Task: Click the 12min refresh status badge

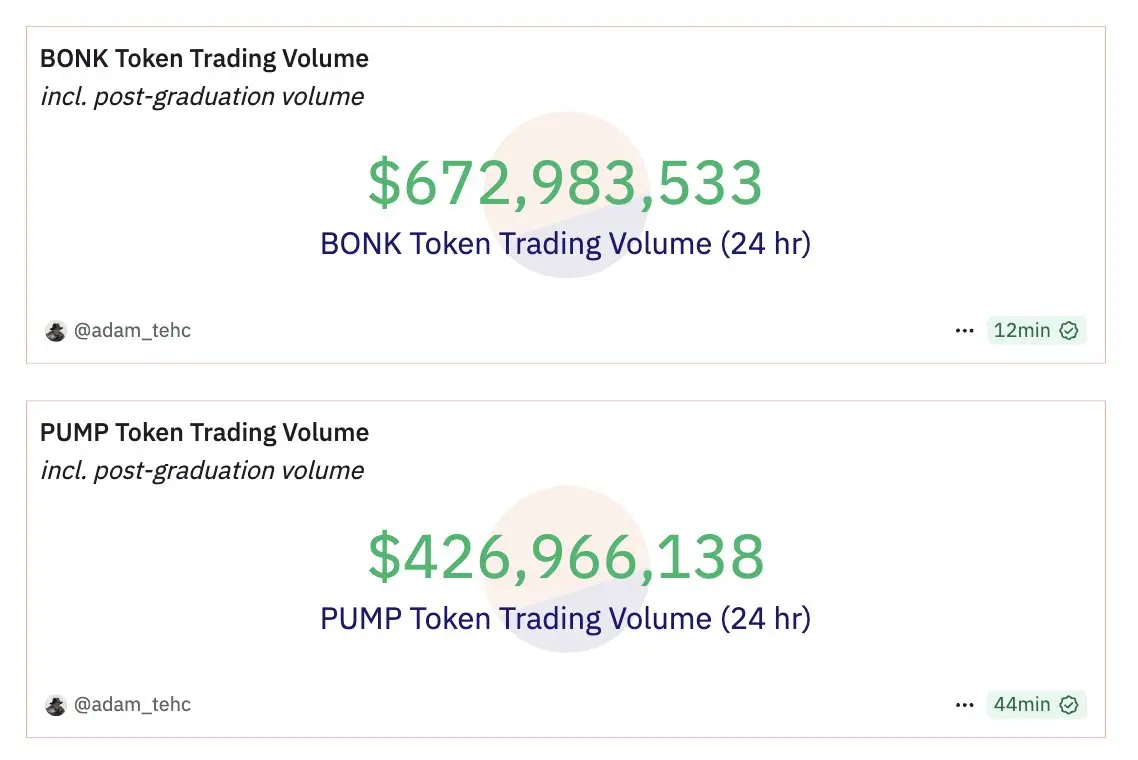Action: [1036, 330]
